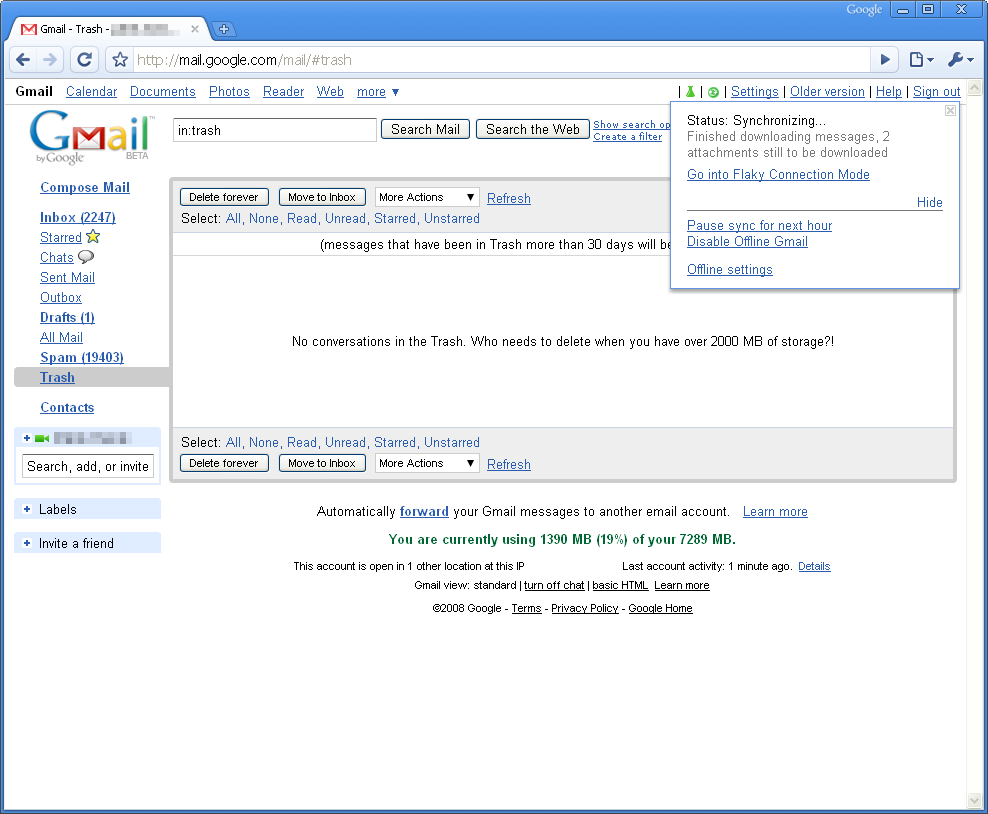Click the Sign out link

tap(936, 92)
